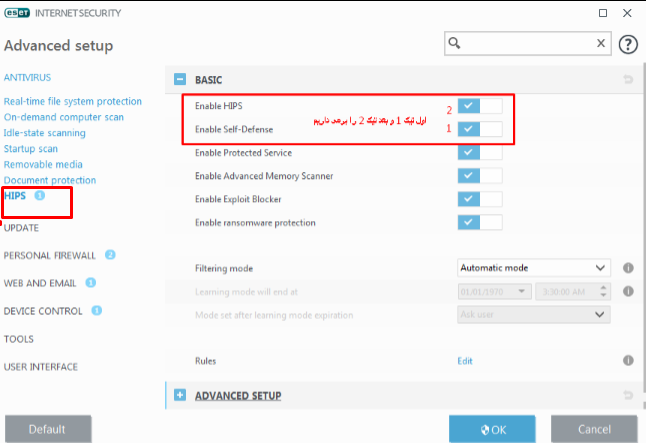Open help via question mark icon

point(628,44)
